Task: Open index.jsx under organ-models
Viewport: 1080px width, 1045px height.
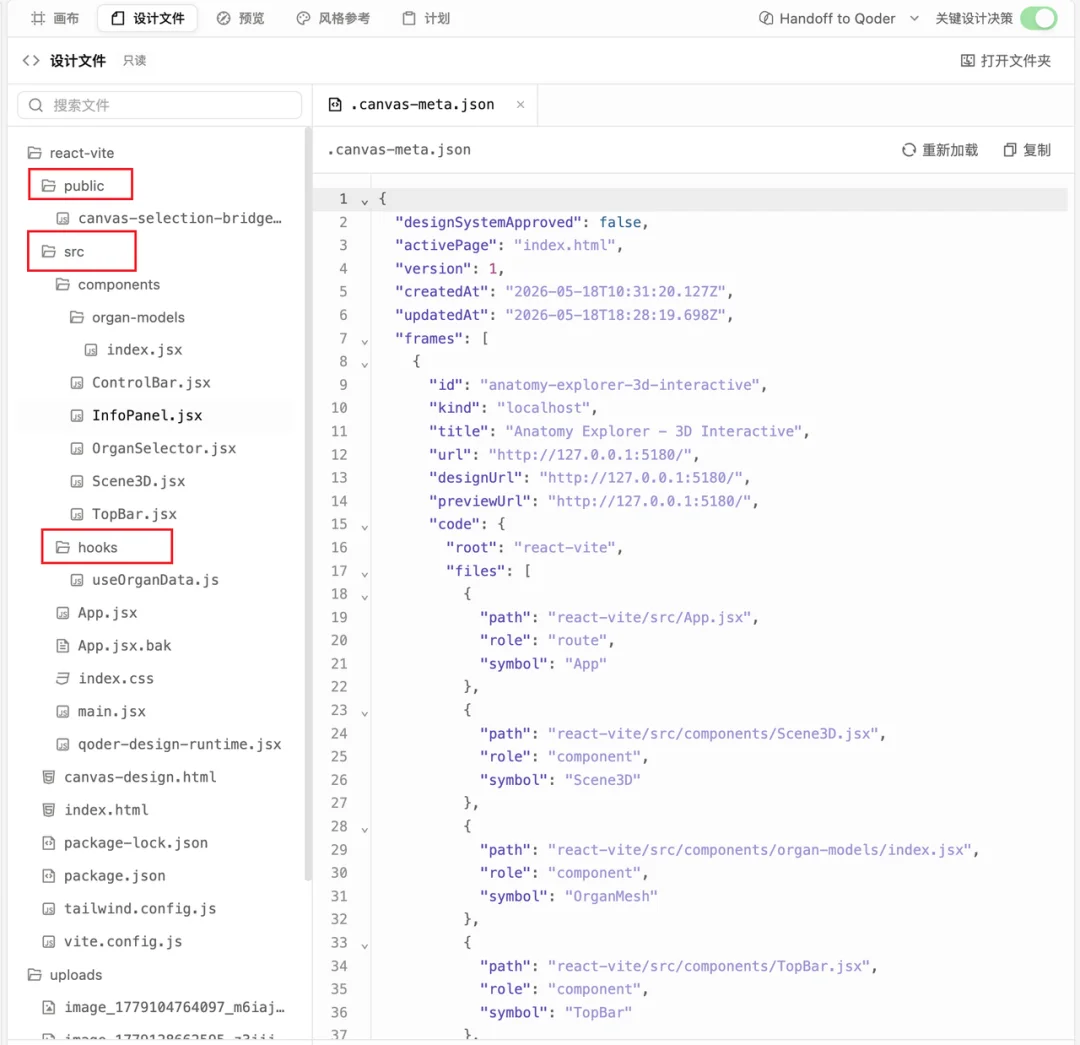Action: 134,350
